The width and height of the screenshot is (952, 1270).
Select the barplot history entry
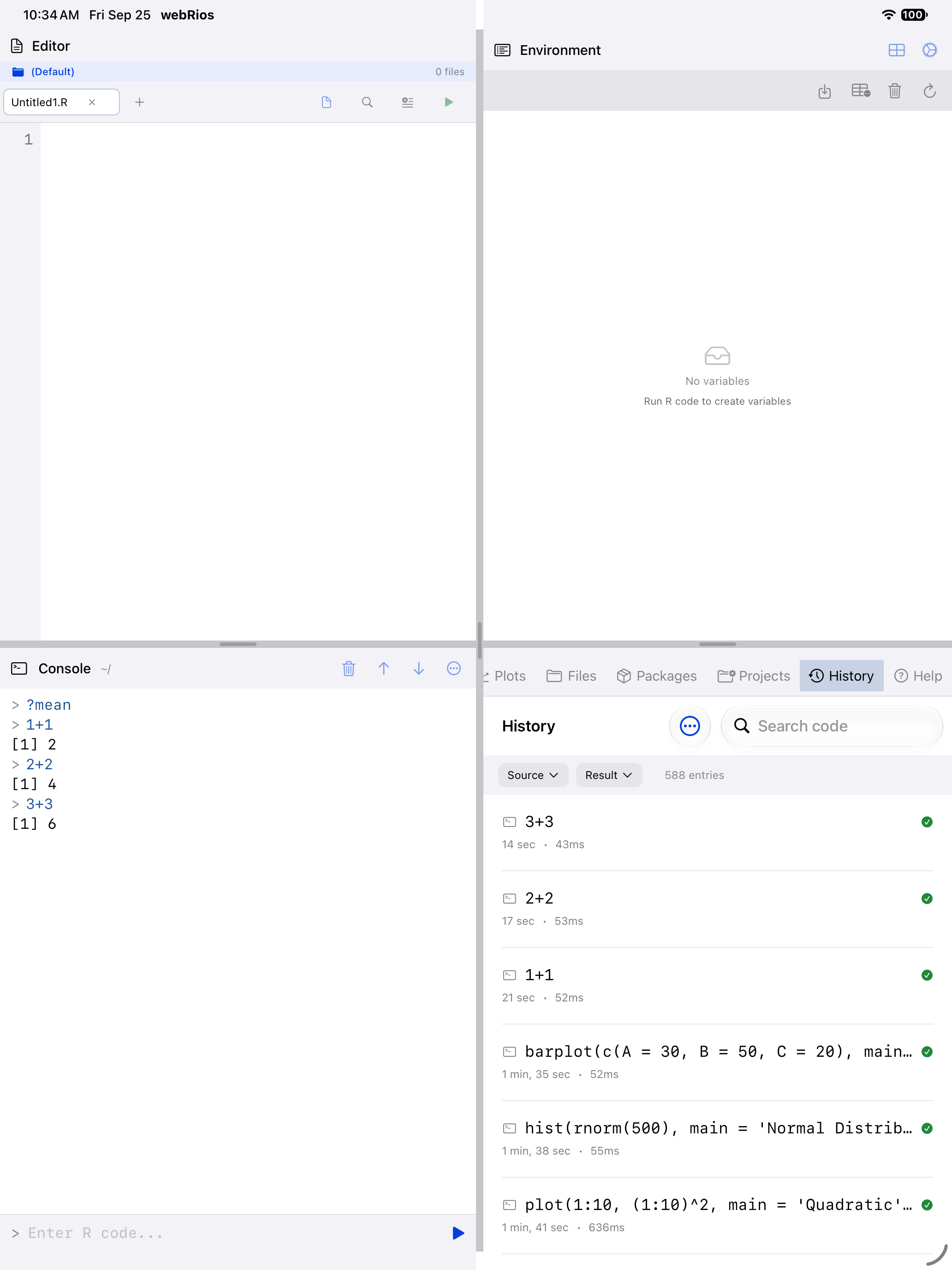click(717, 1062)
